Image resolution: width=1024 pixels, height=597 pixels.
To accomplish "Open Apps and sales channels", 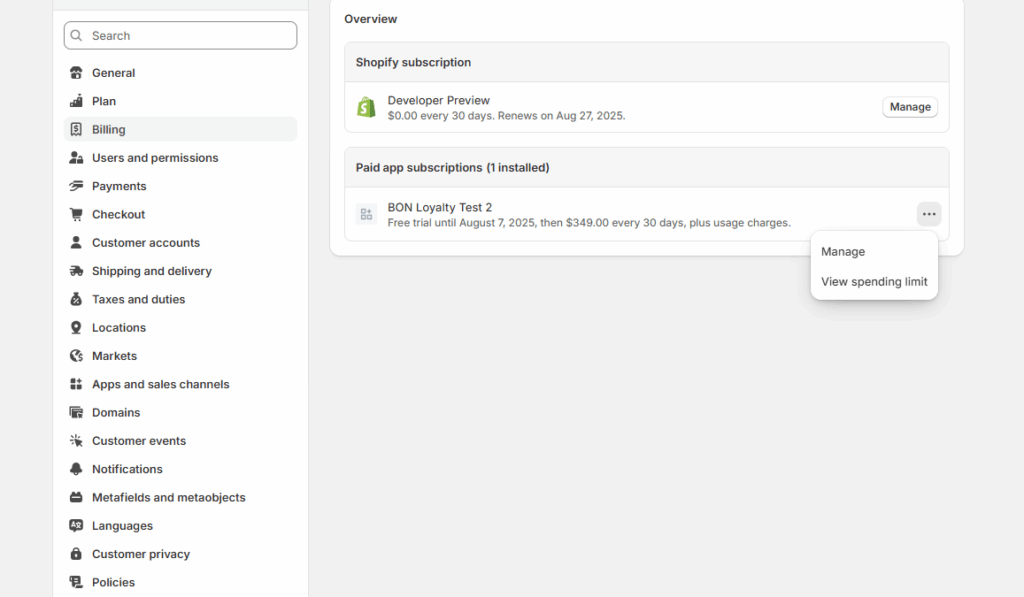I will click(x=181, y=384).
